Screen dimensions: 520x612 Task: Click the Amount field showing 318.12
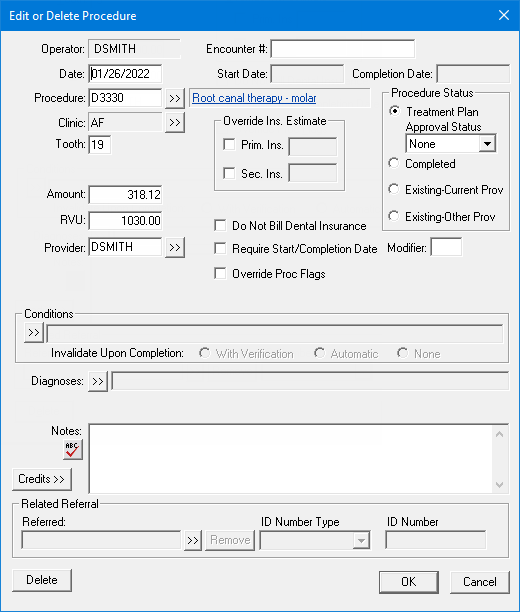125,195
